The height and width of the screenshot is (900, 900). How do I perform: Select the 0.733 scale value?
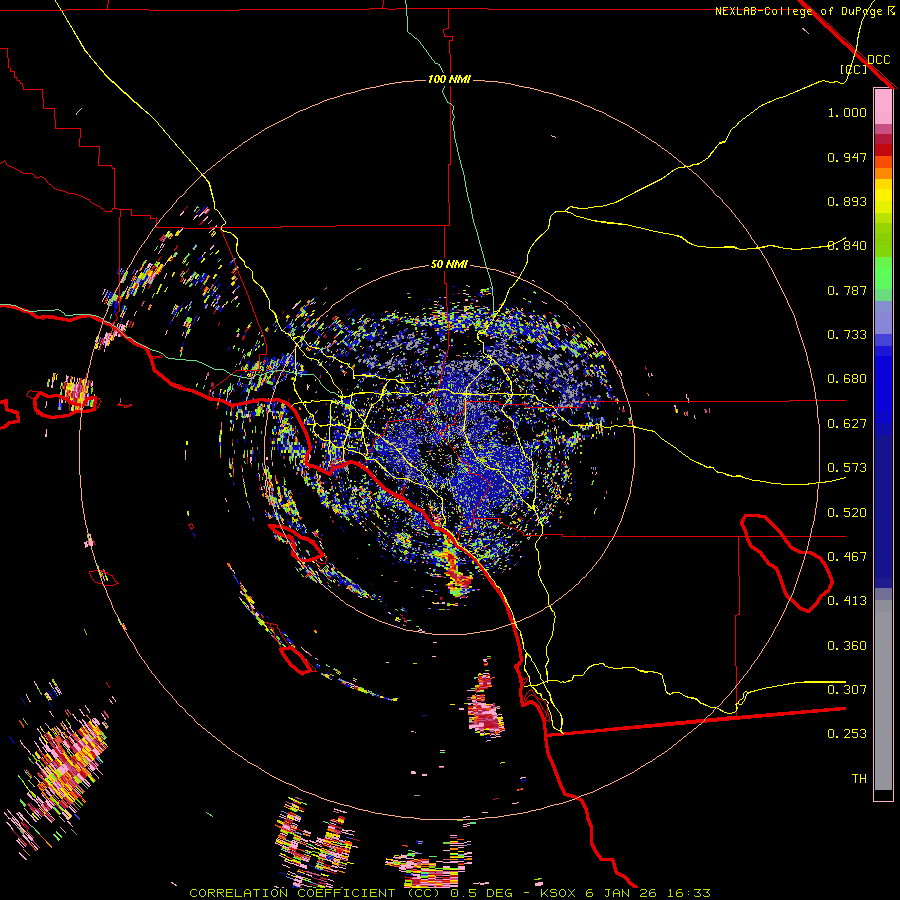click(x=847, y=335)
